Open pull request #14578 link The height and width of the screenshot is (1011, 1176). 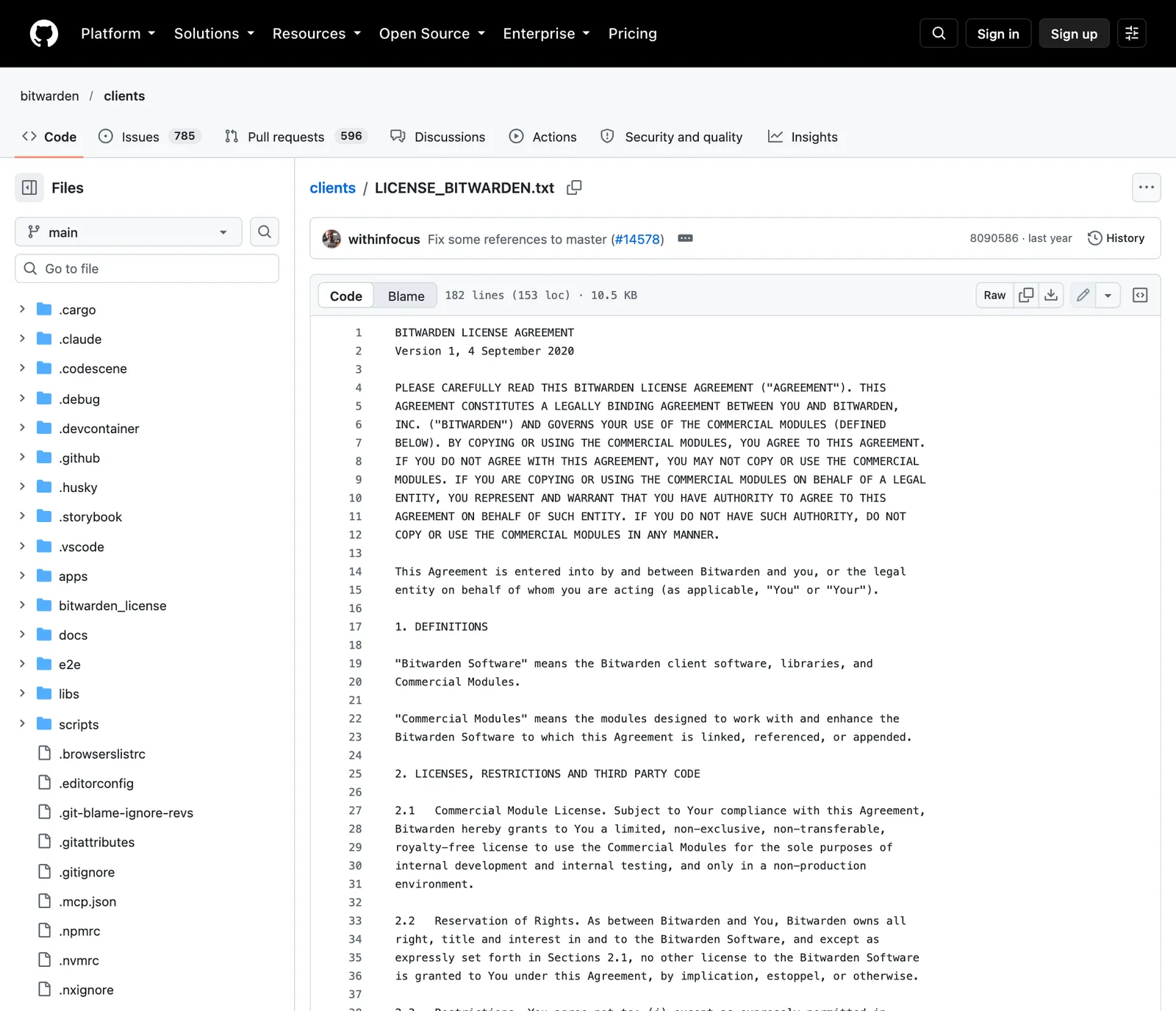pyautogui.click(x=637, y=240)
